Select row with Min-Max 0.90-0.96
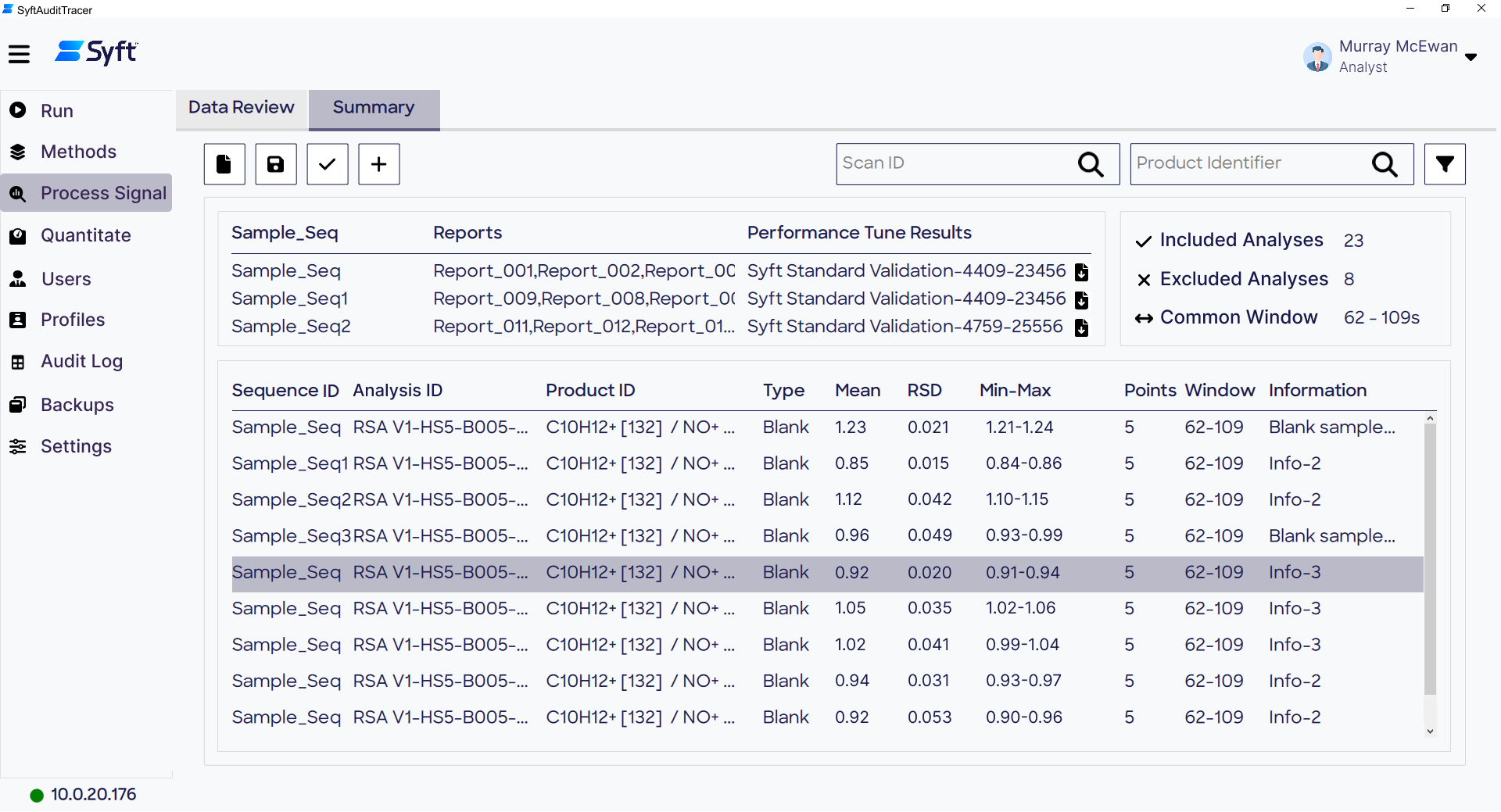 pos(827,717)
